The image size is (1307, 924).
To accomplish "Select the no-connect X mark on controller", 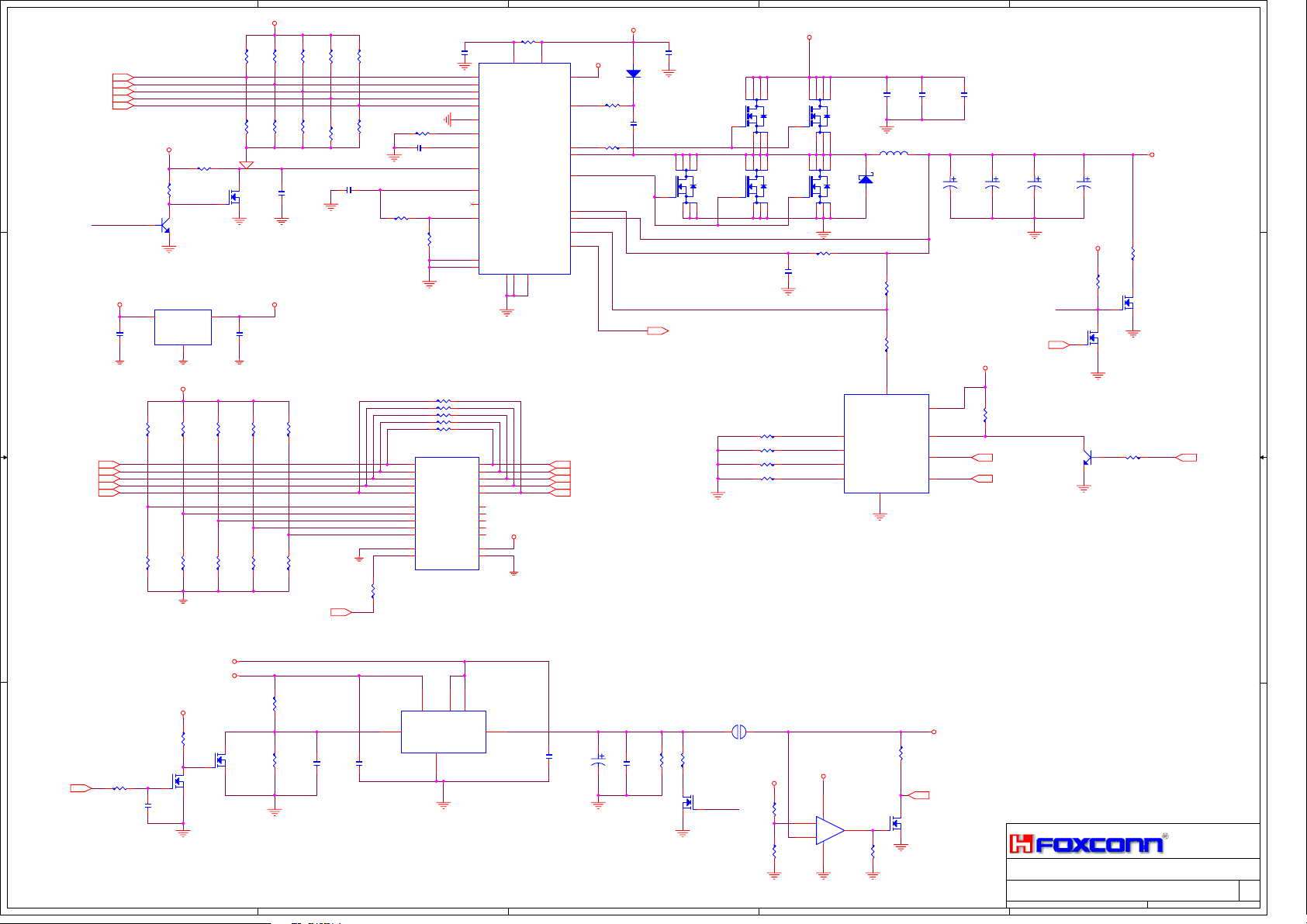I will point(472,204).
